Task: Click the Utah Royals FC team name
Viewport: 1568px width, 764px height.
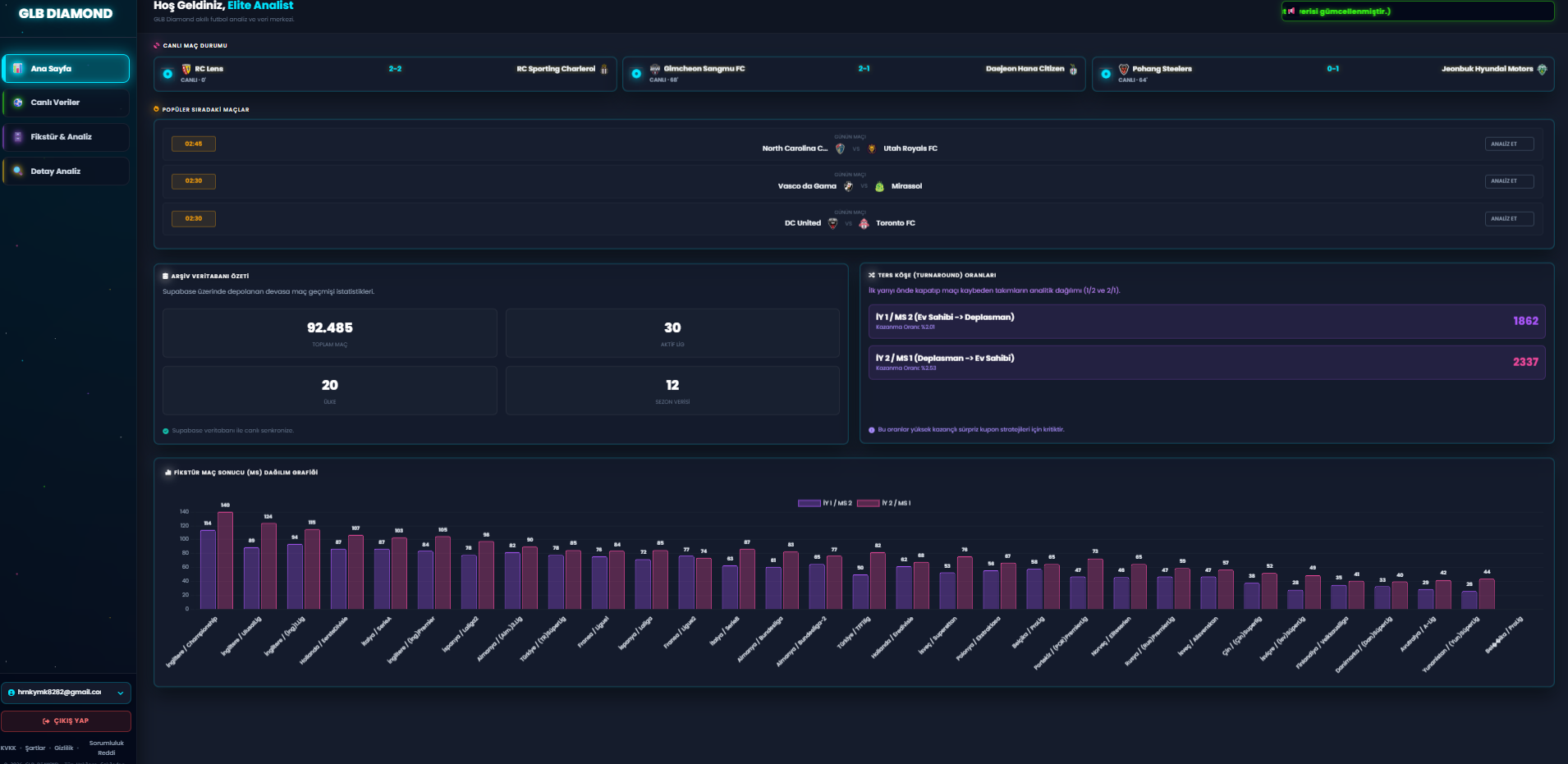Action: (x=910, y=149)
